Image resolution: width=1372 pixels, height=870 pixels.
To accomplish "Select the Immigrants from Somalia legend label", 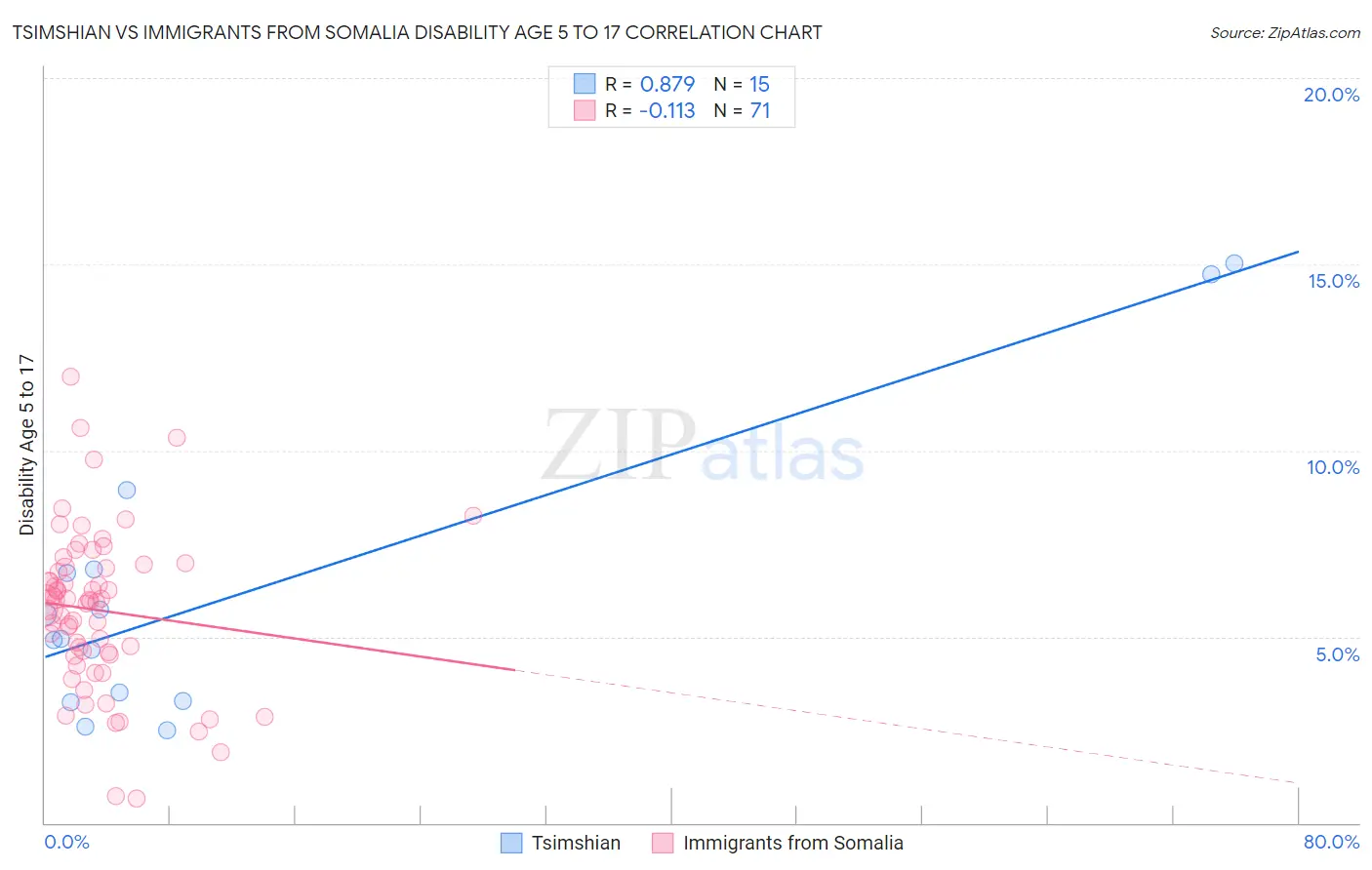I will [793, 843].
